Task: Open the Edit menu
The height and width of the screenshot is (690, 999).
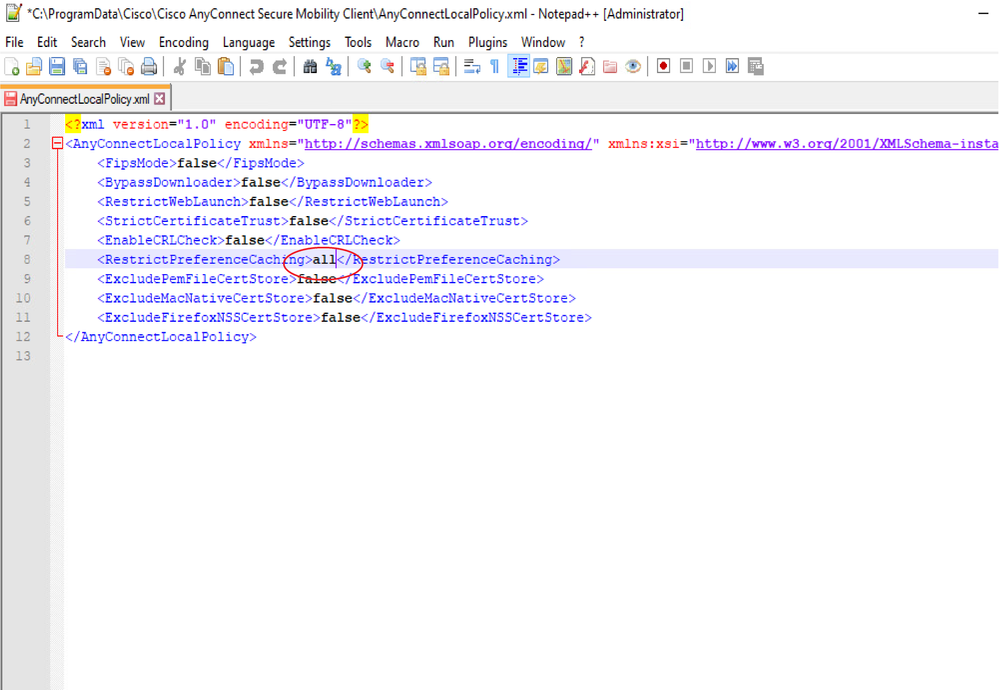Action: (47, 42)
